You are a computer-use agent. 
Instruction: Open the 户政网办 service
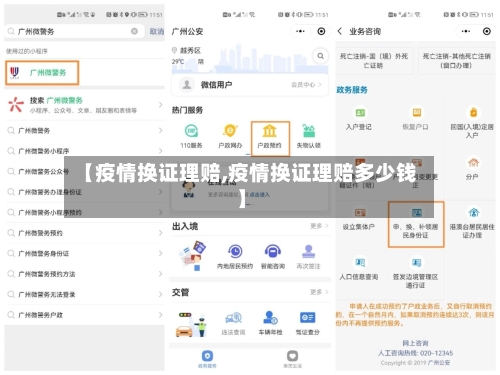(230, 136)
